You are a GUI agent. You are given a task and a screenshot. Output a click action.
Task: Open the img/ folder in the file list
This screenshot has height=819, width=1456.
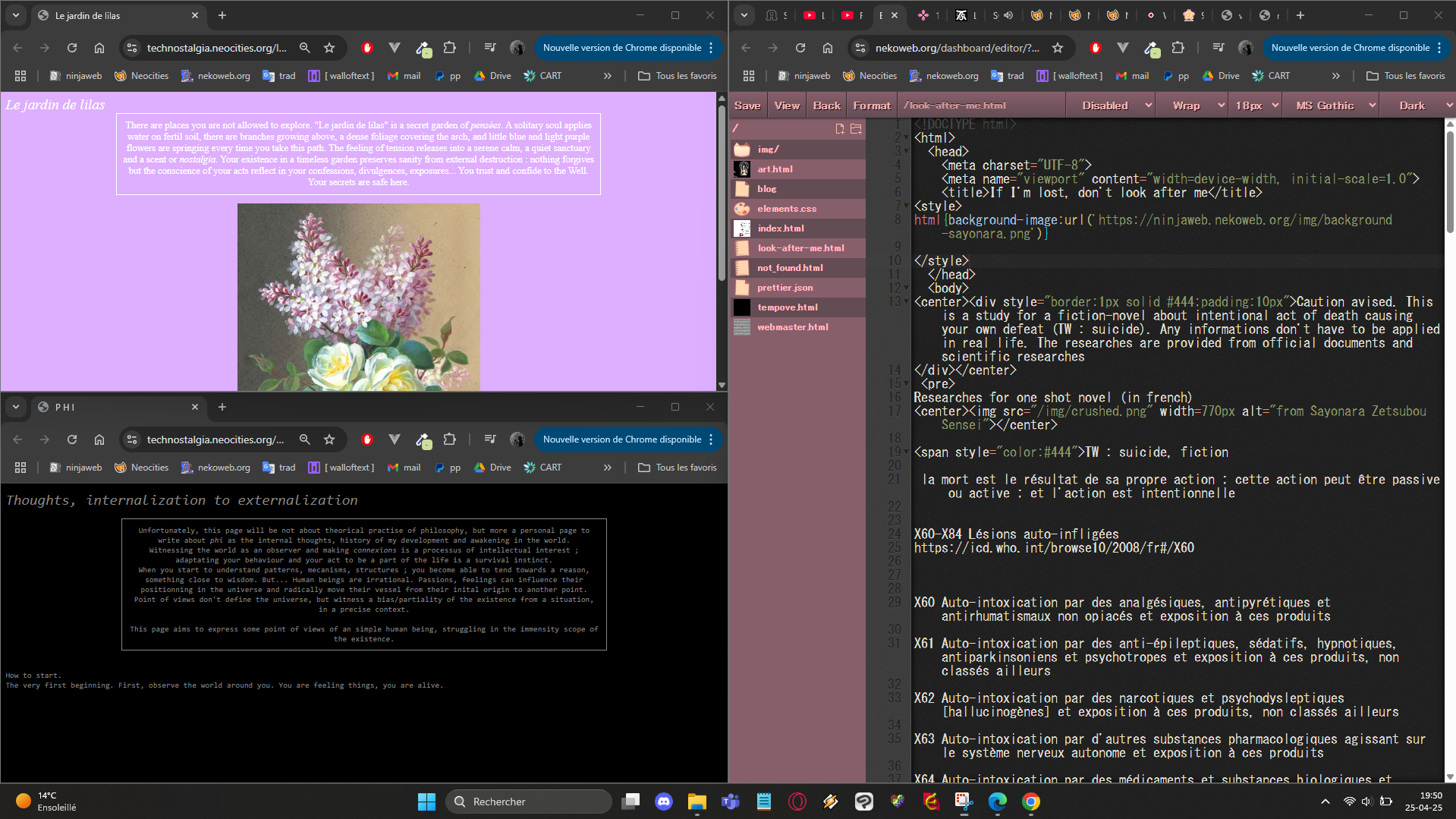tap(798, 150)
